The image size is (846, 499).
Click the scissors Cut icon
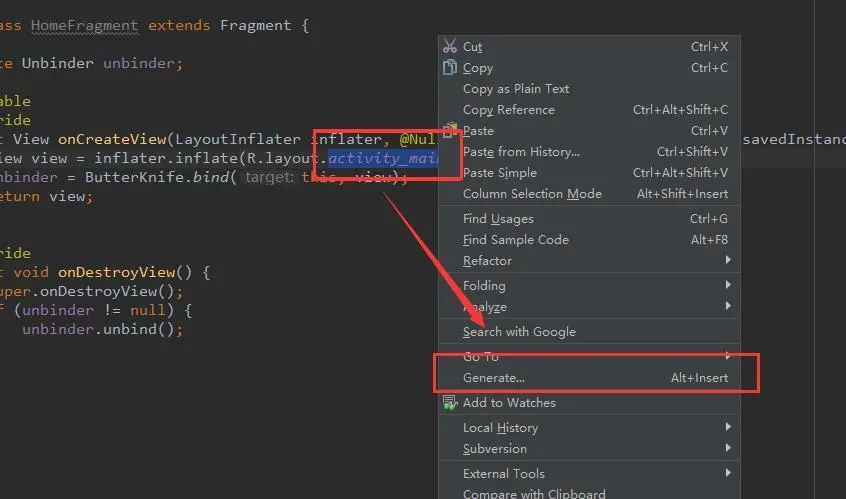tap(450, 46)
